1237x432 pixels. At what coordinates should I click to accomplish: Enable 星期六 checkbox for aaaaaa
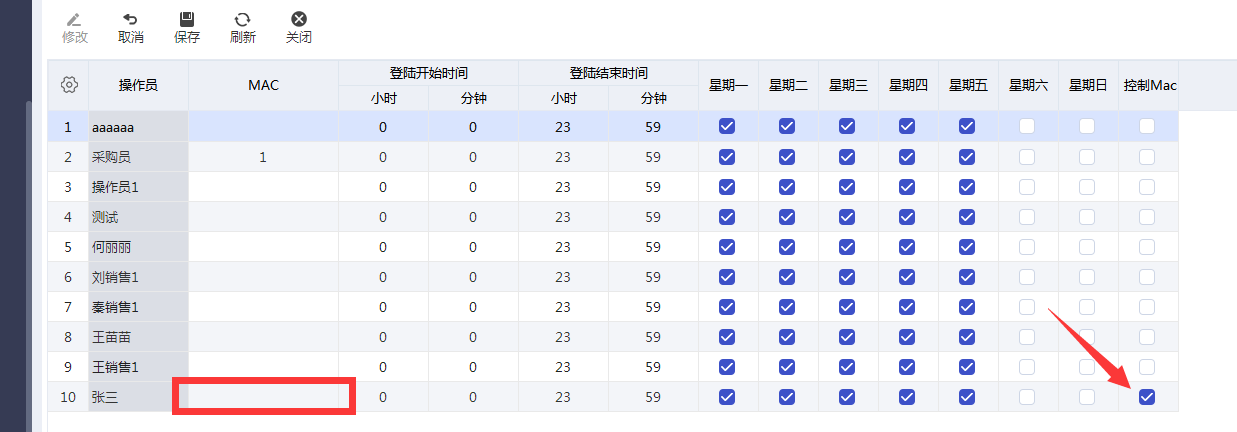coord(1027,126)
